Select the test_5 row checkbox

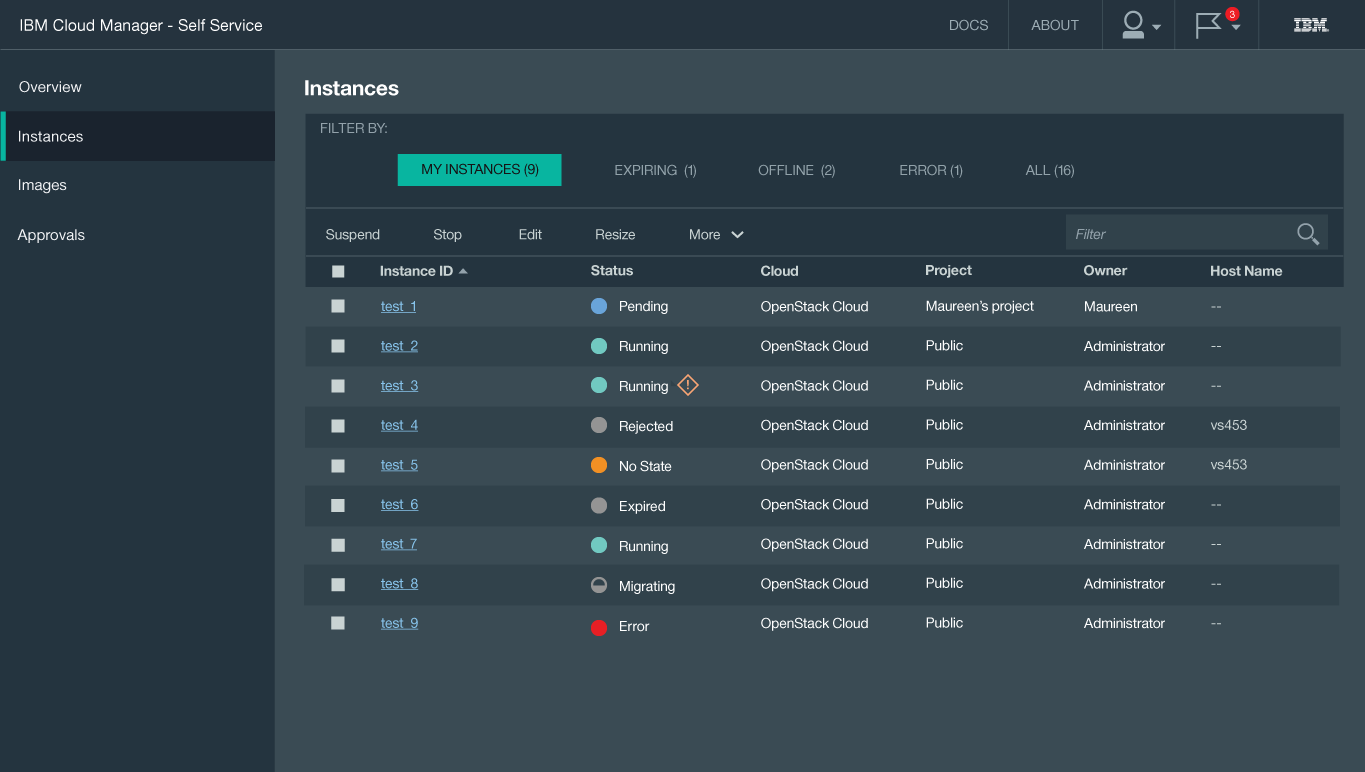pos(338,465)
